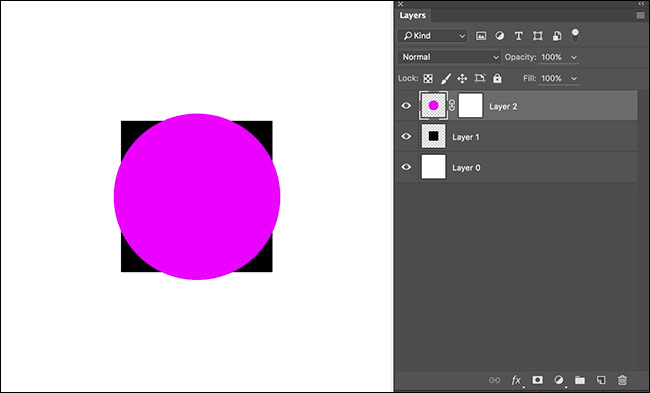Create new fill or adjustment layer

(559, 380)
